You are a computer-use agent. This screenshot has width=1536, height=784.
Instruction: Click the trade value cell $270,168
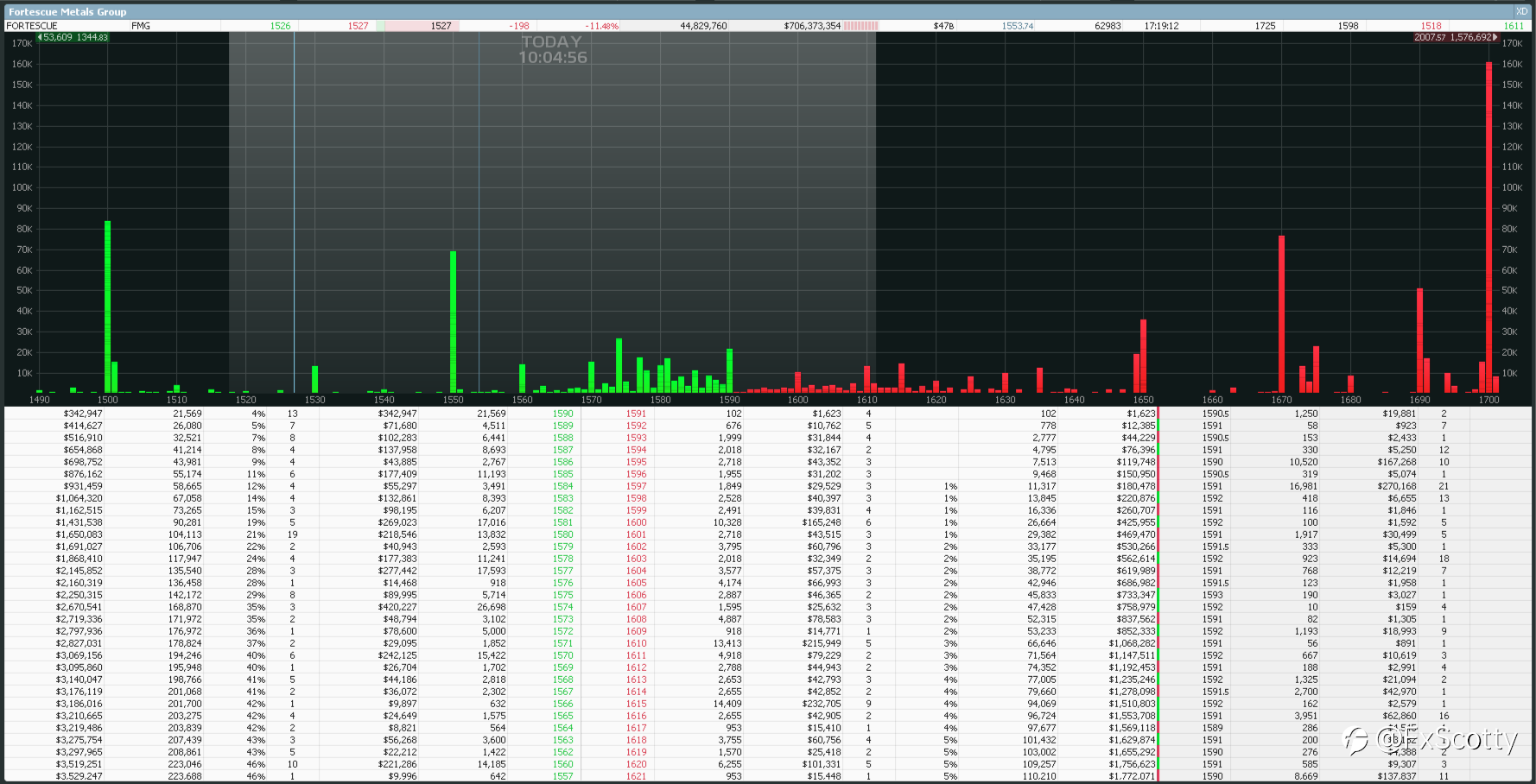point(1397,486)
